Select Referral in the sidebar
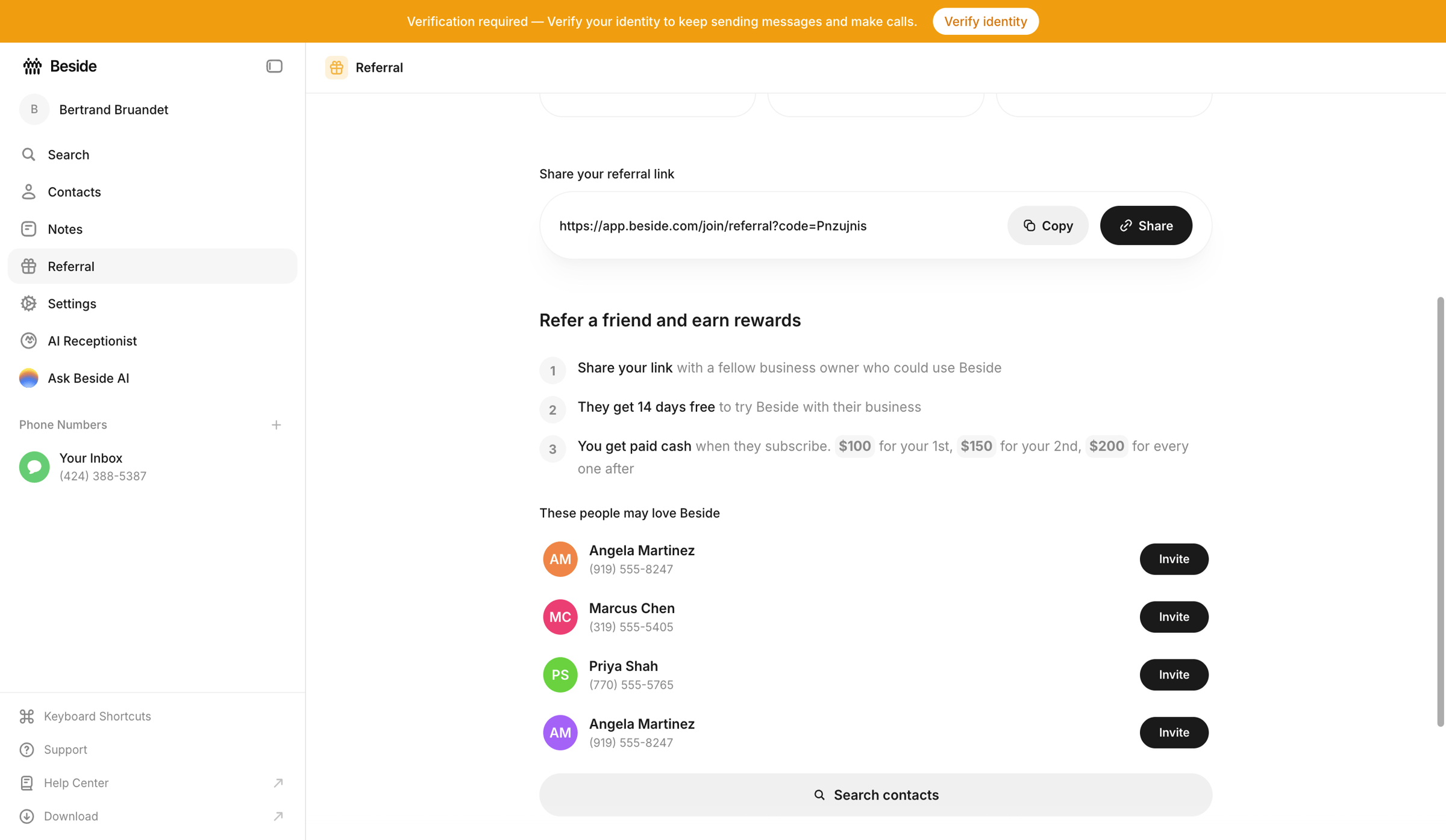 coord(152,266)
